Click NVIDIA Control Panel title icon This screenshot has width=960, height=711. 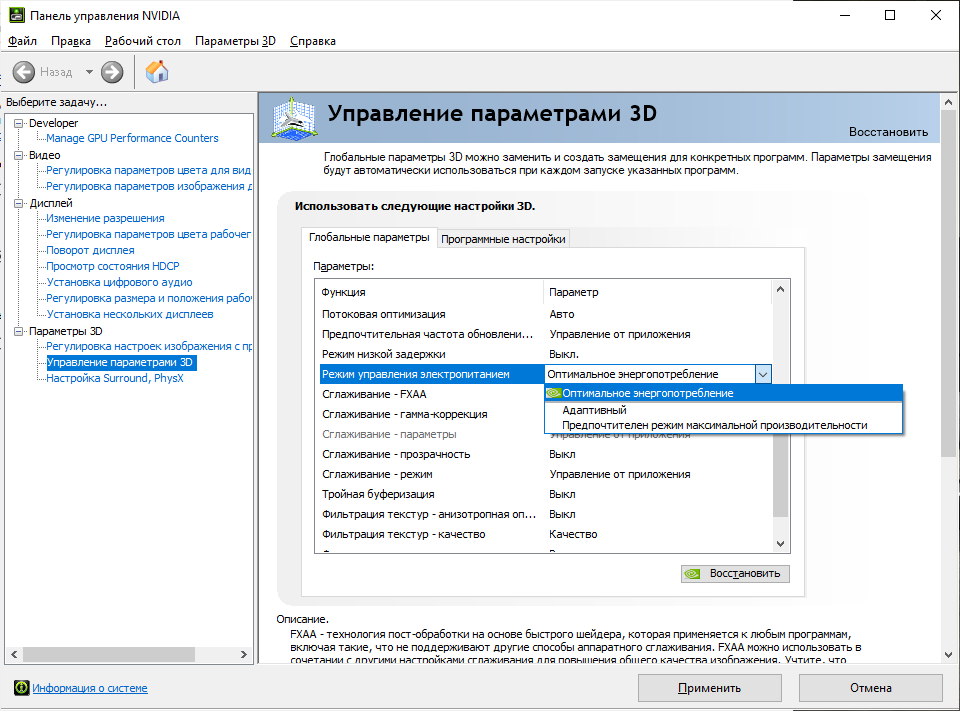pos(17,15)
